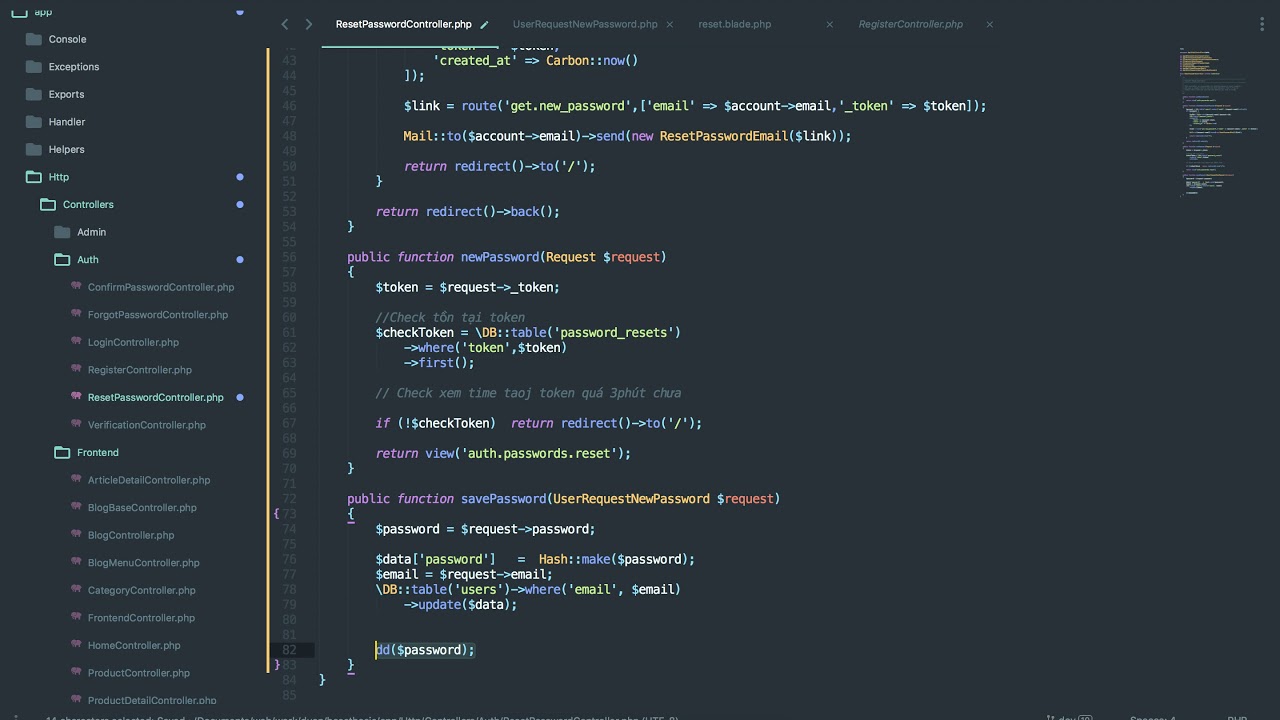Open RegisterController.php from the sidebar tree
The width and height of the screenshot is (1280, 720).
pyautogui.click(x=139, y=370)
